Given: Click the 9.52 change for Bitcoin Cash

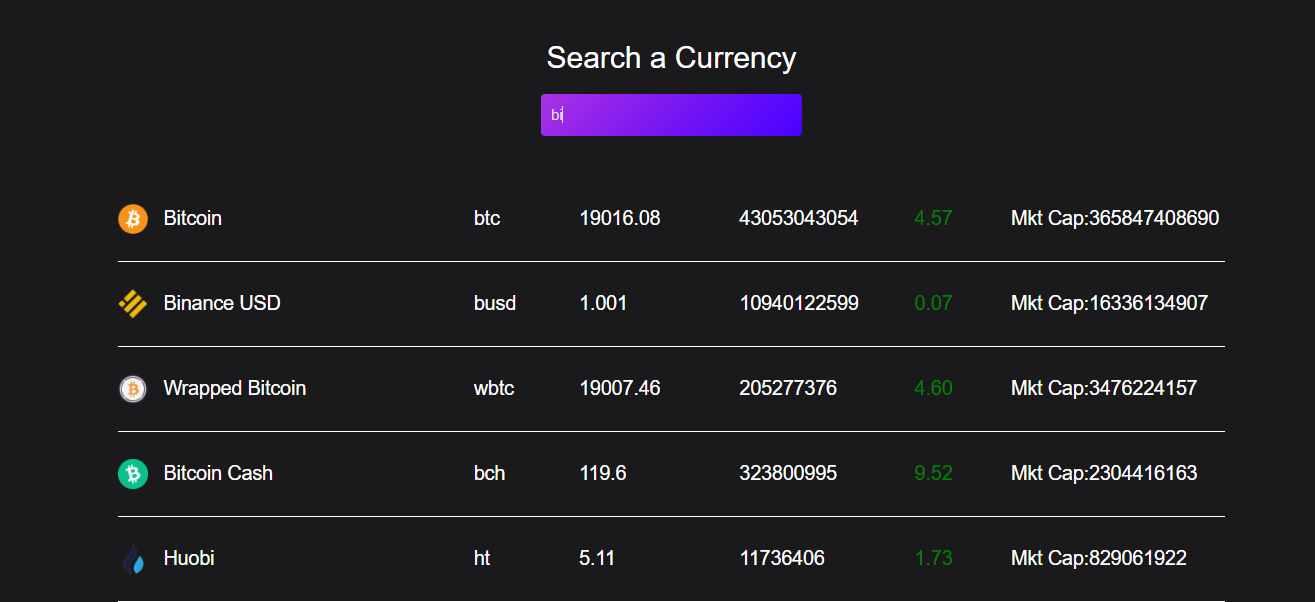Looking at the screenshot, I should 933,472.
